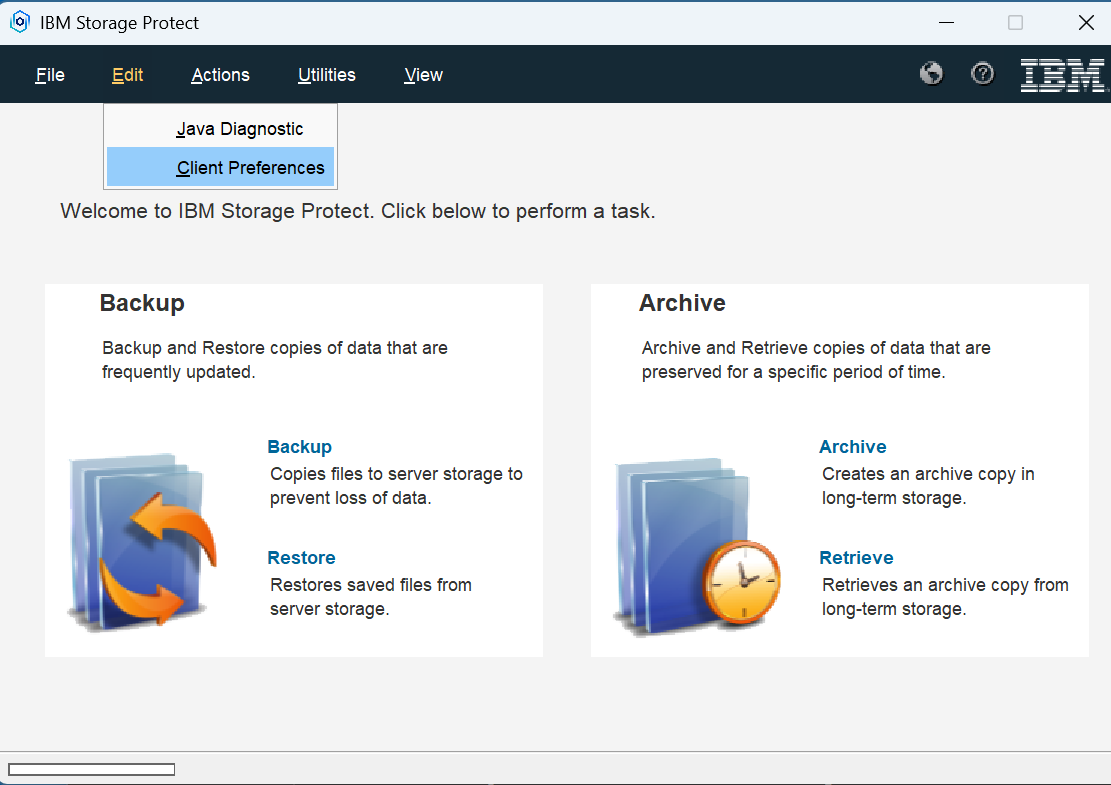
Task: Close the open Edit menu
Action: [x=127, y=75]
